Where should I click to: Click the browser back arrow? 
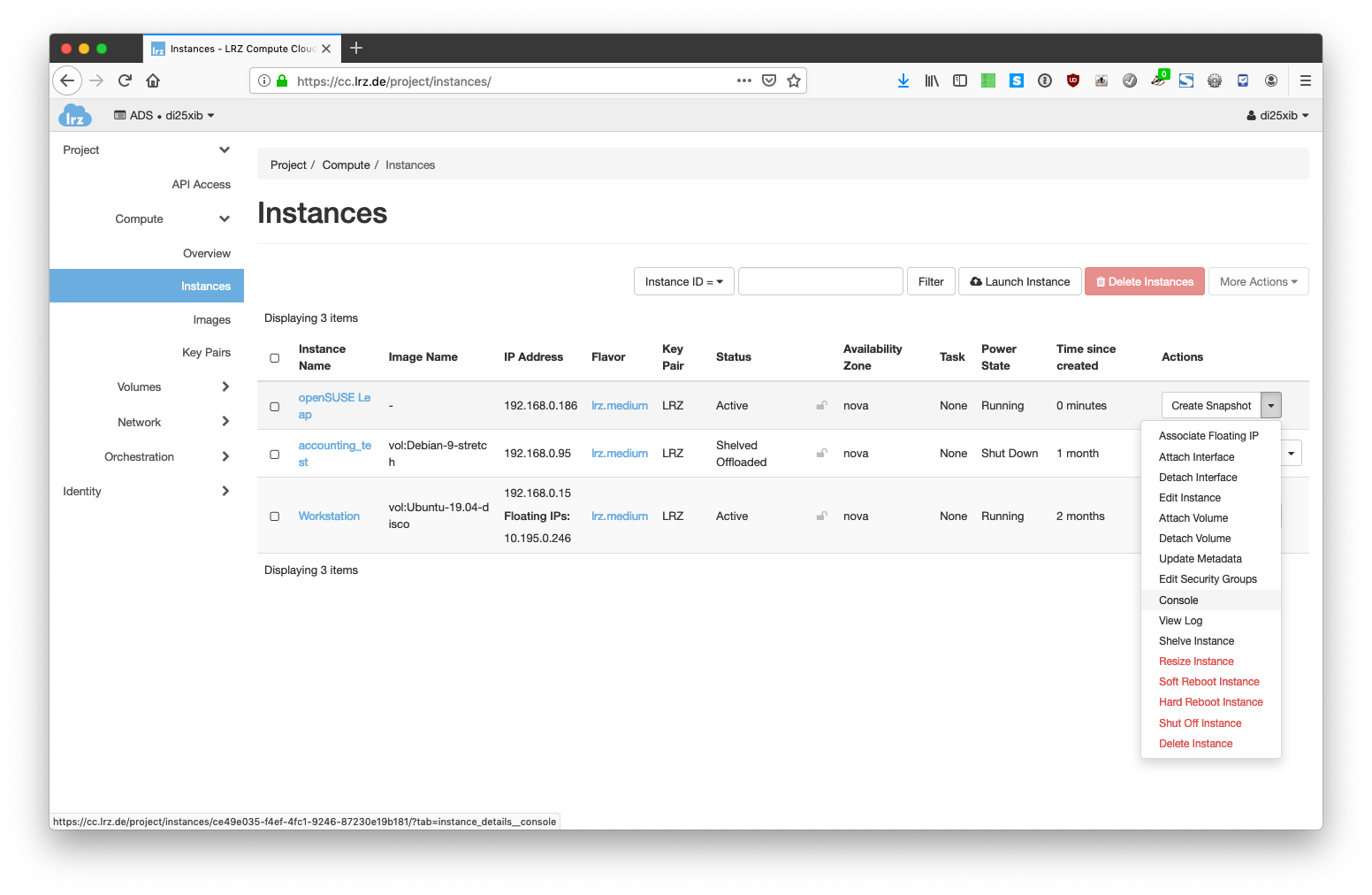click(x=67, y=80)
